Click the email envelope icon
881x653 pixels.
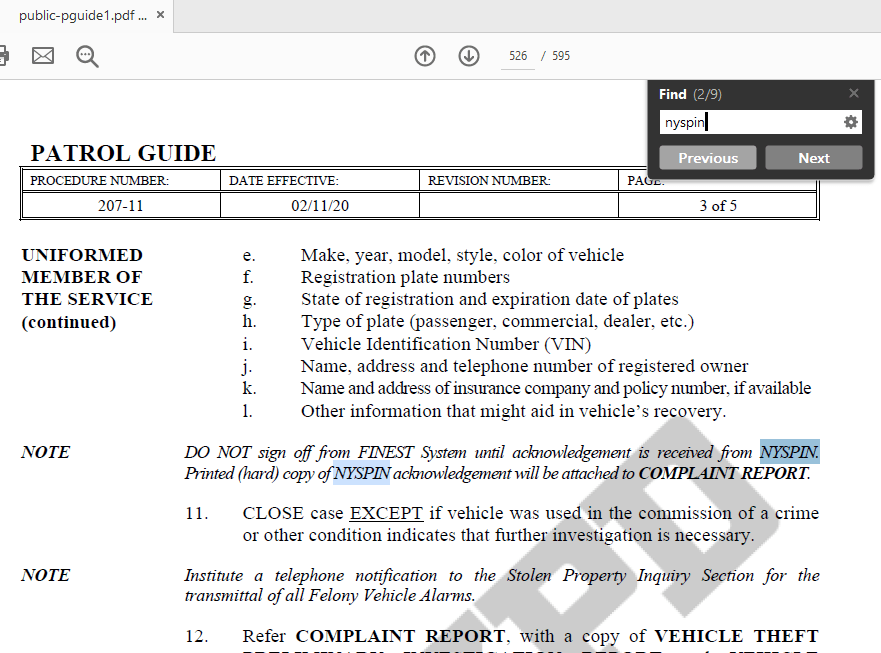43,56
